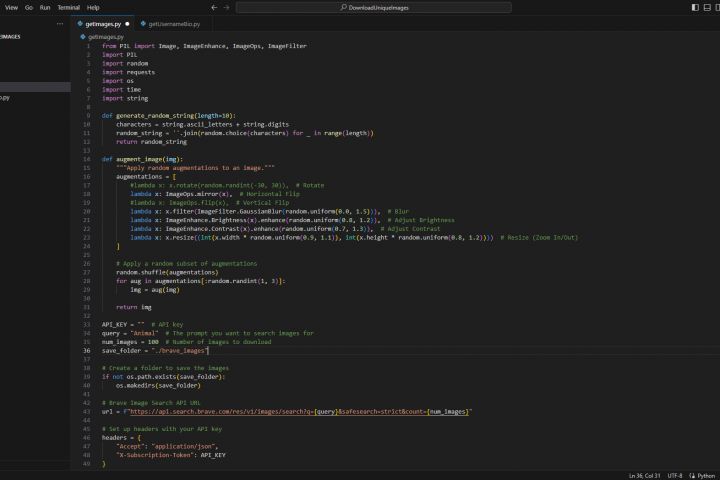
Task: Open the Go menu
Action: pyautogui.click(x=29, y=7)
